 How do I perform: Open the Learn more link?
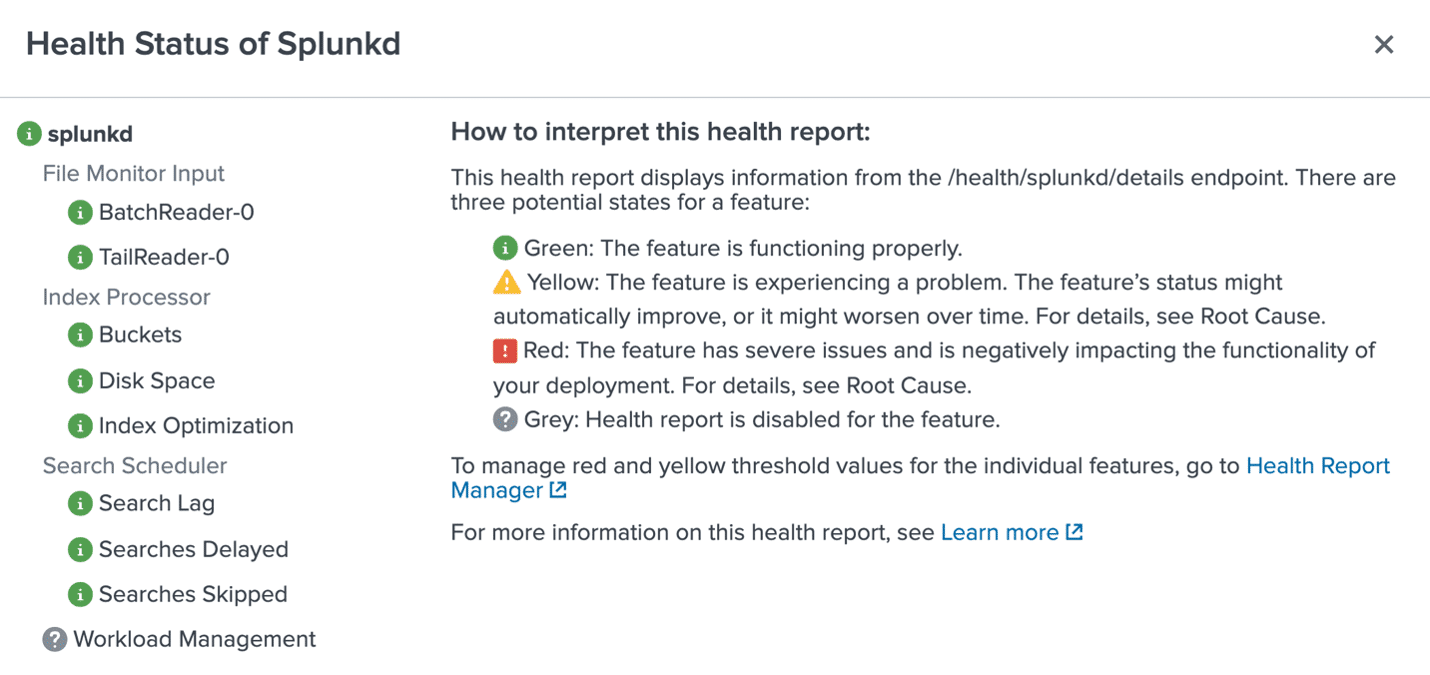[999, 533]
